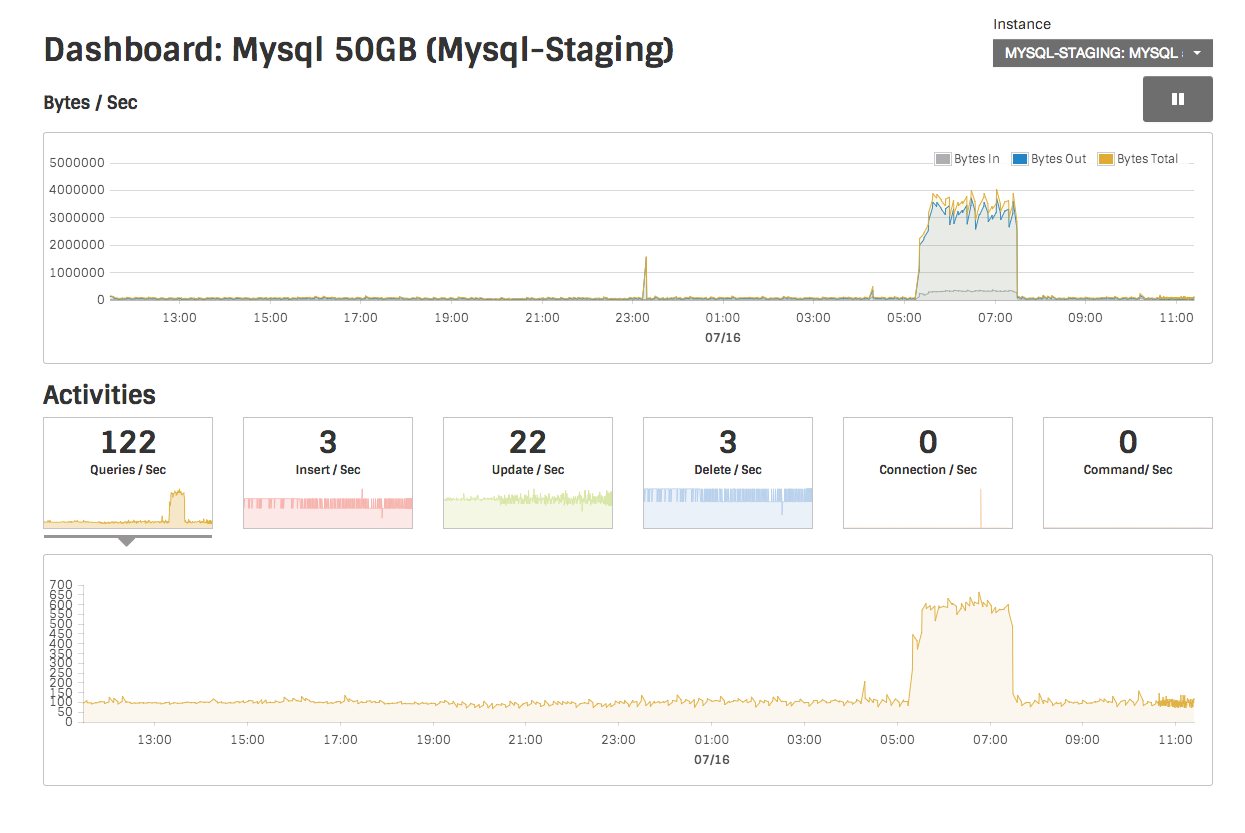This screenshot has width=1245, height=833.
Task: Click the gray Bytes In color swatch
Action: pyautogui.click(x=943, y=159)
